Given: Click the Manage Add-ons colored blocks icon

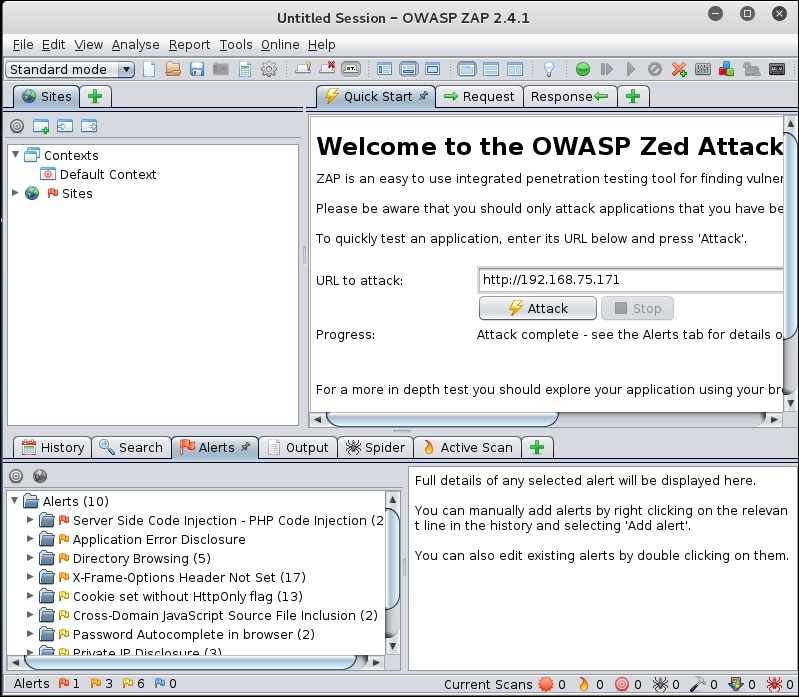Looking at the screenshot, I should coord(727,69).
